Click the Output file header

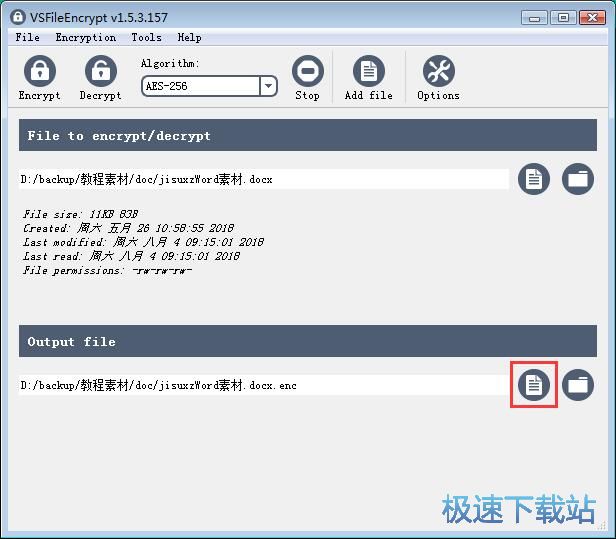[x=308, y=341]
